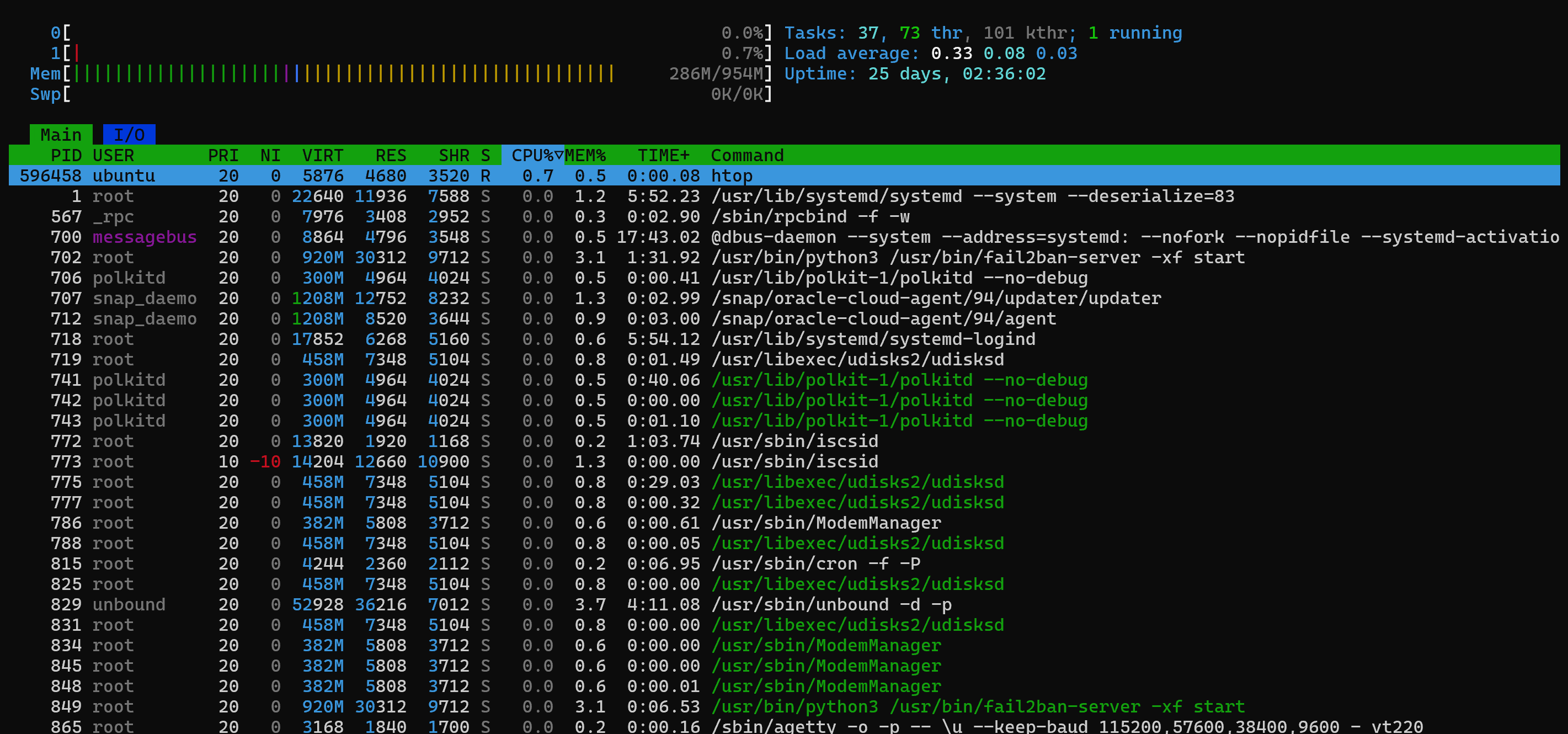Screen dimensions: 1568x734
Task: Select the dbus-daemon process row
Action: point(852,237)
